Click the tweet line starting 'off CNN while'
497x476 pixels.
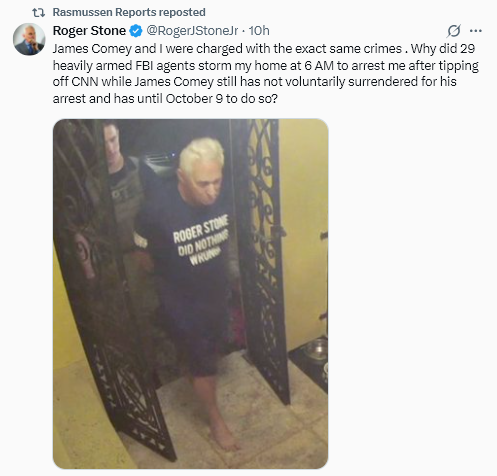coord(255,82)
